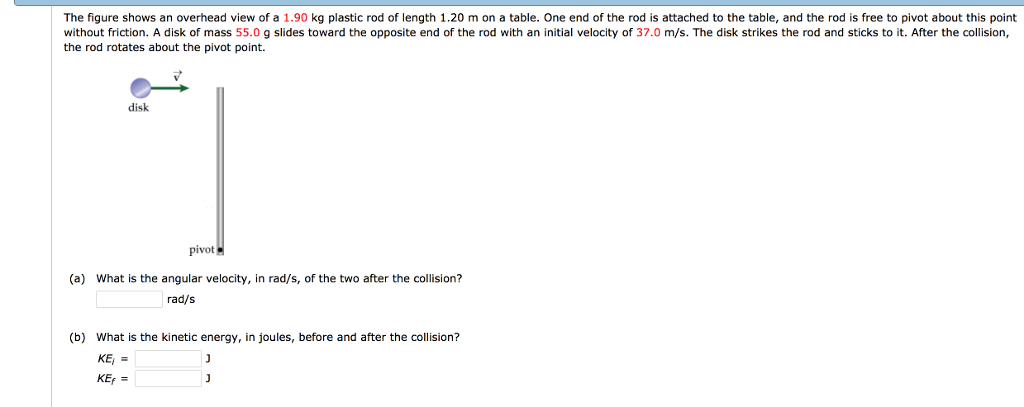Click the vertical gray rod in the diagram
This screenshot has height=407, width=1024.
click(220, 165)
